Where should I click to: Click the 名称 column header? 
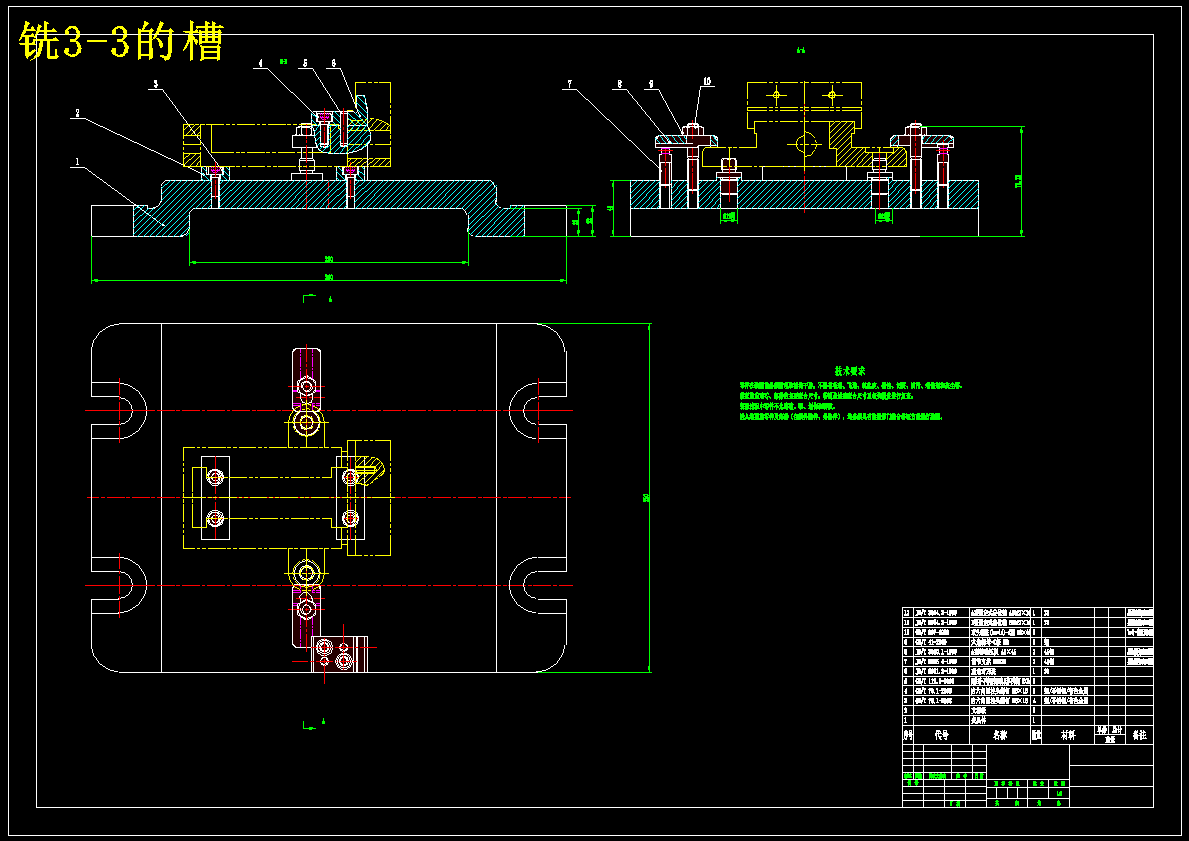pos(999,735)
